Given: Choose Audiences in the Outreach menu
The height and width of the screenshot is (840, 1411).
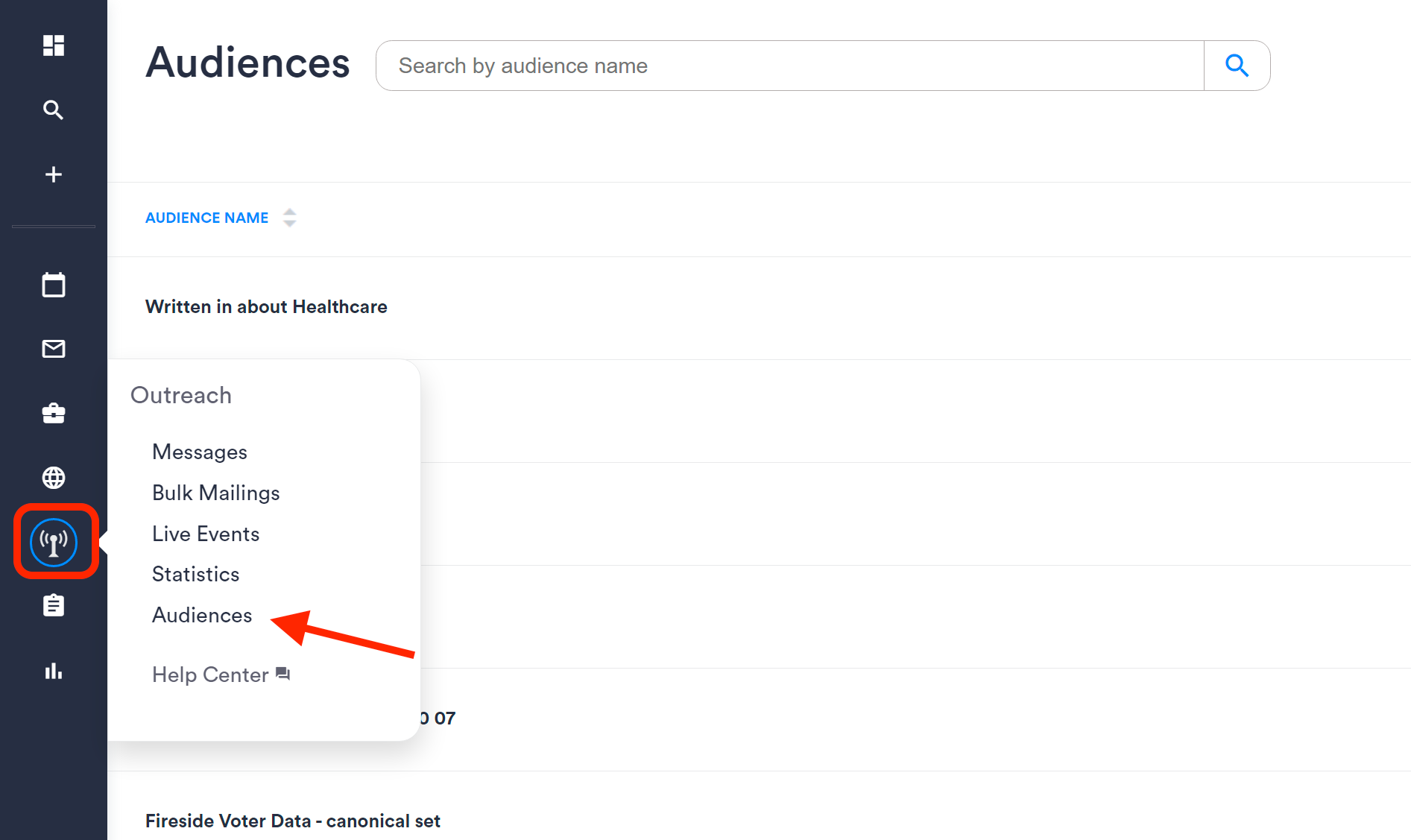Looking at the screenshot, I should 202,615.
